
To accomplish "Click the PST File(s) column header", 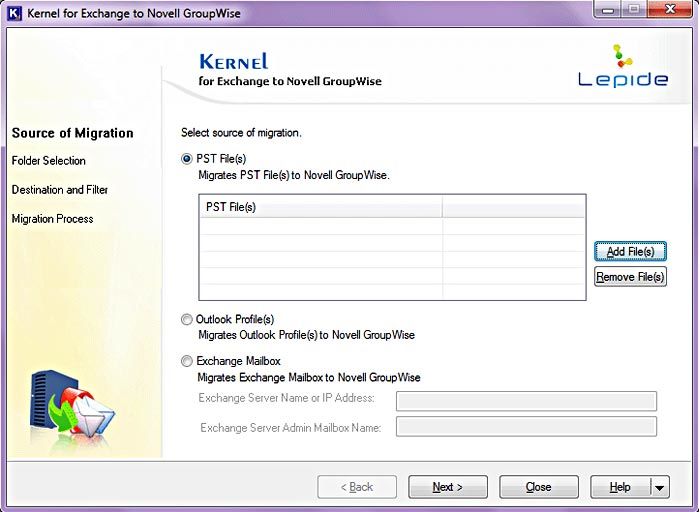I will coord(321,207).
